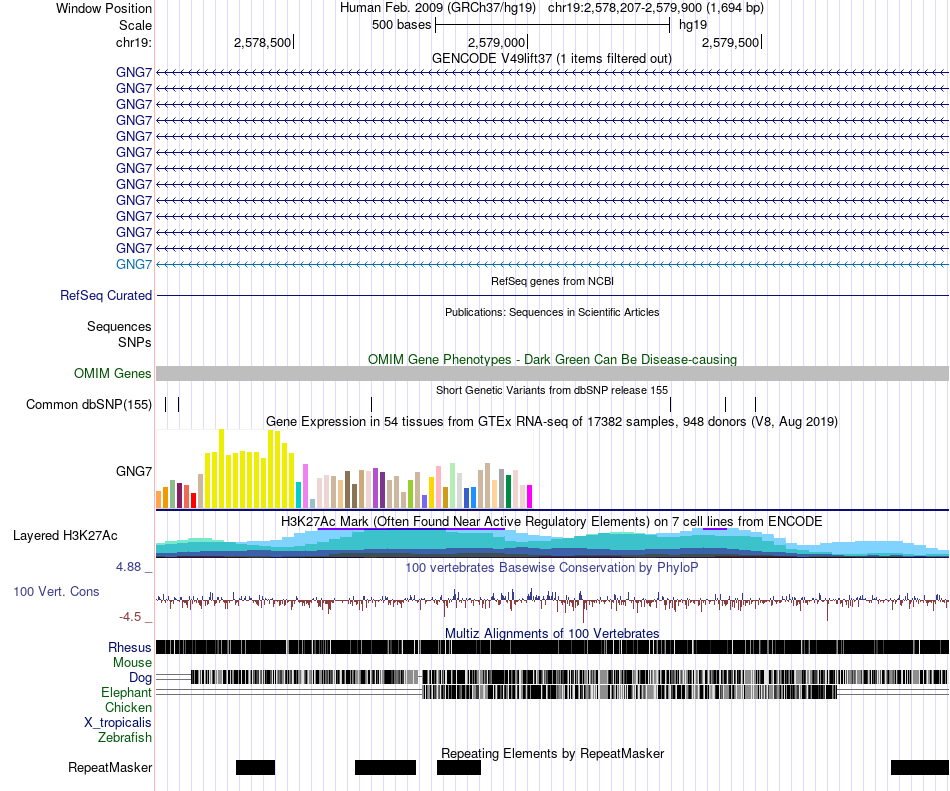
Task: Click the leftmost RepeatMasker black block
Action: tap(255, 768)
